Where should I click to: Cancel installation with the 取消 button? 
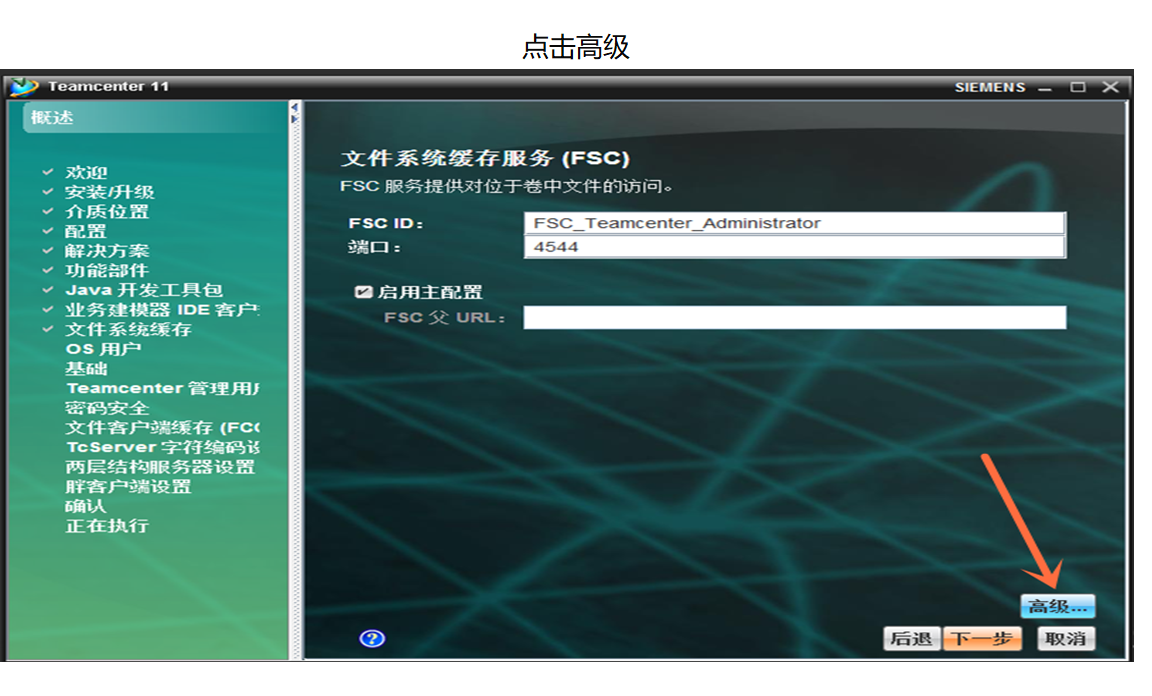tap(1065, 638)
